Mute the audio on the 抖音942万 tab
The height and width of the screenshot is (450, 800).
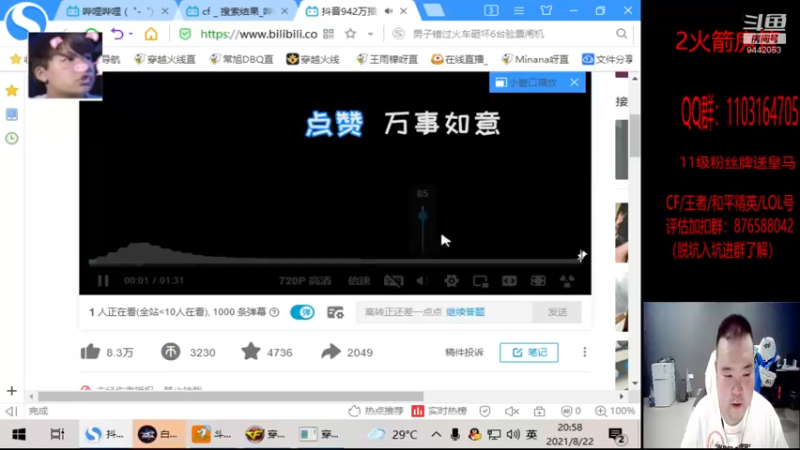pos(389,11)
